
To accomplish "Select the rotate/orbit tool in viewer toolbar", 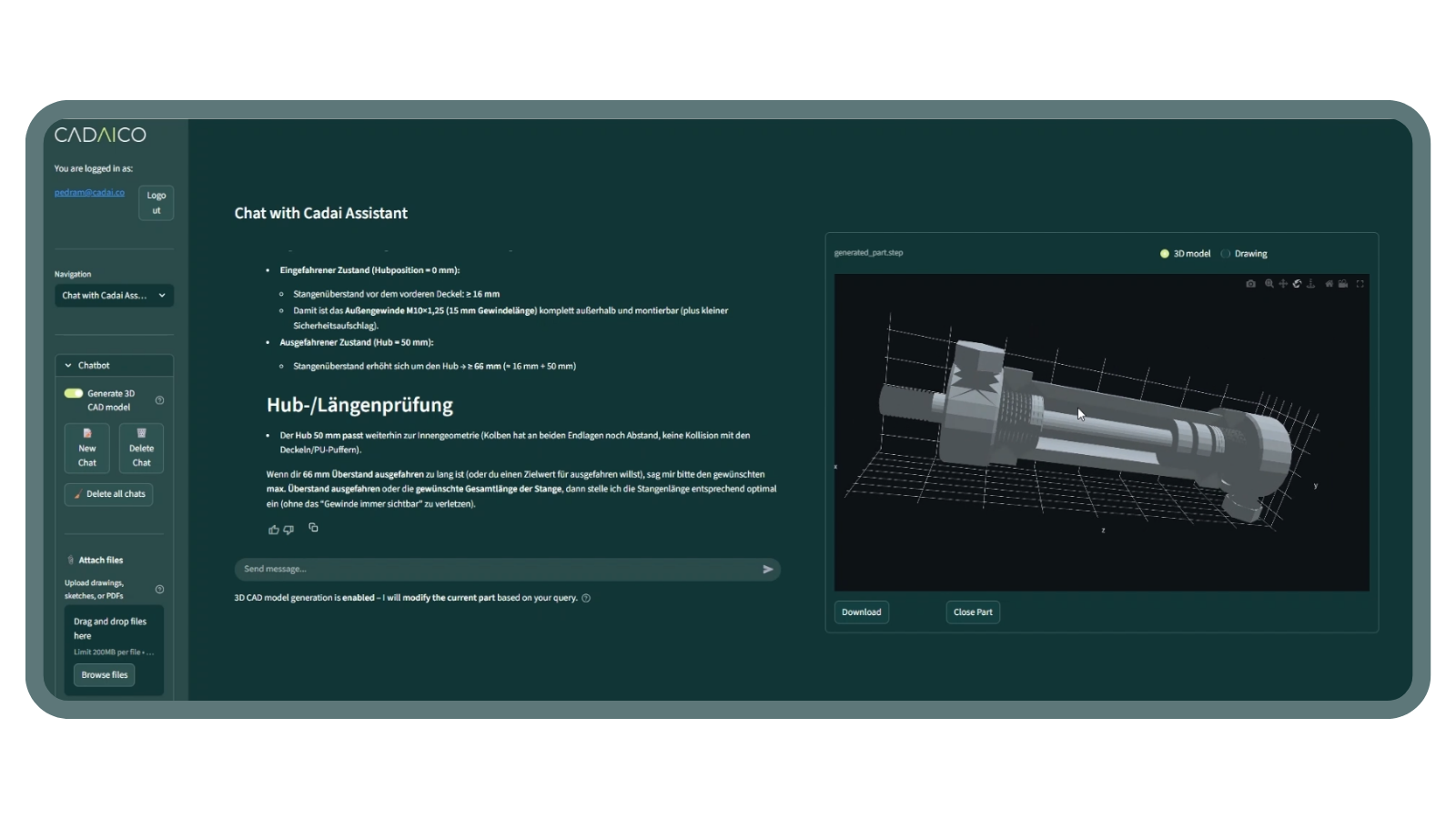I will point(1297,284).
